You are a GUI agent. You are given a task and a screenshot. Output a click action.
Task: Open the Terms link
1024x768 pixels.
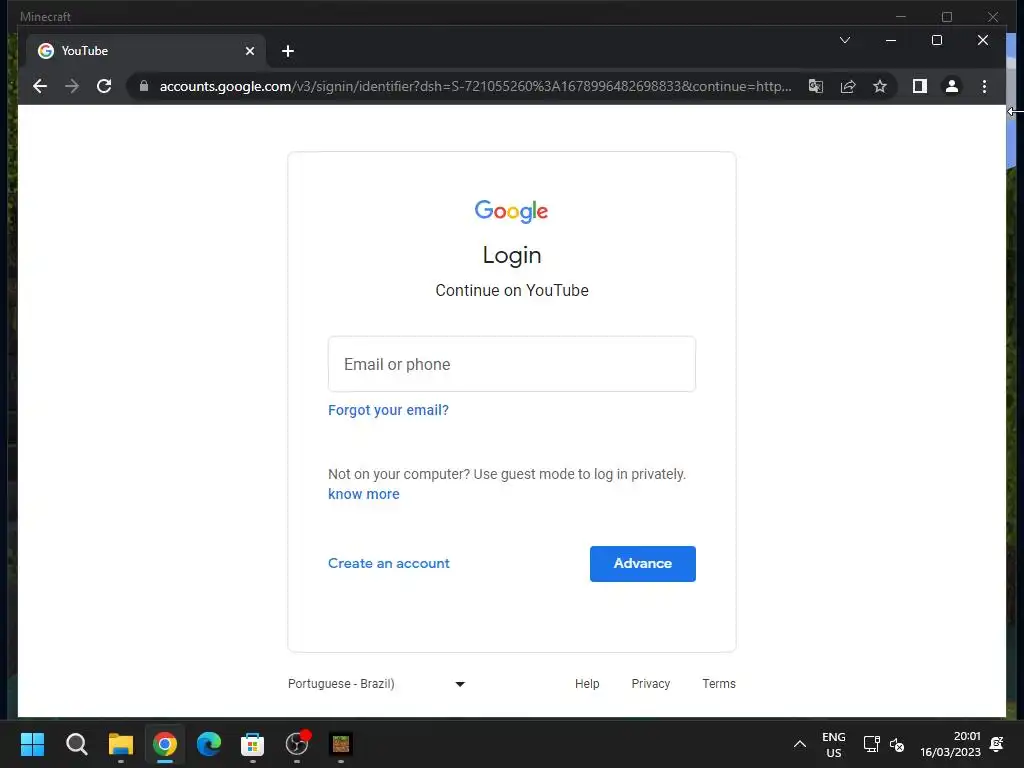click(x=718, y=684)
